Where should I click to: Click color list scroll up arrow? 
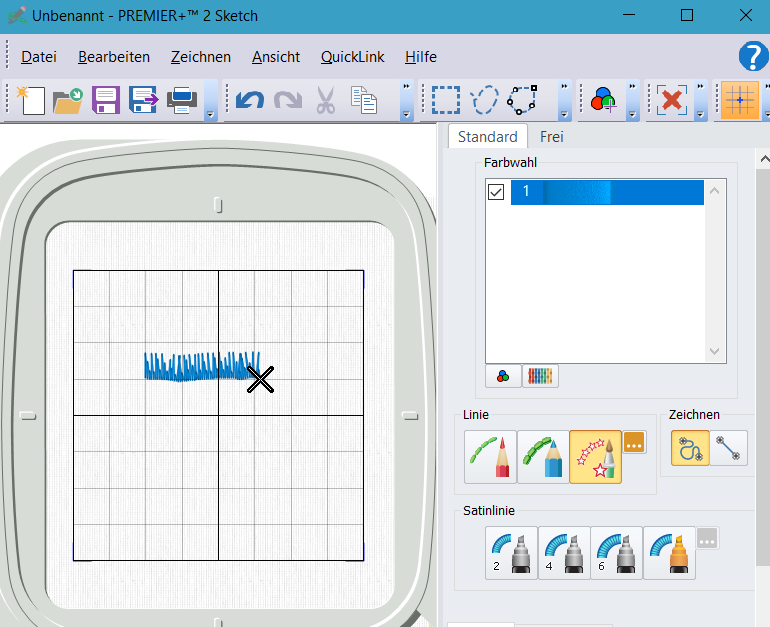tap(715, 191)
